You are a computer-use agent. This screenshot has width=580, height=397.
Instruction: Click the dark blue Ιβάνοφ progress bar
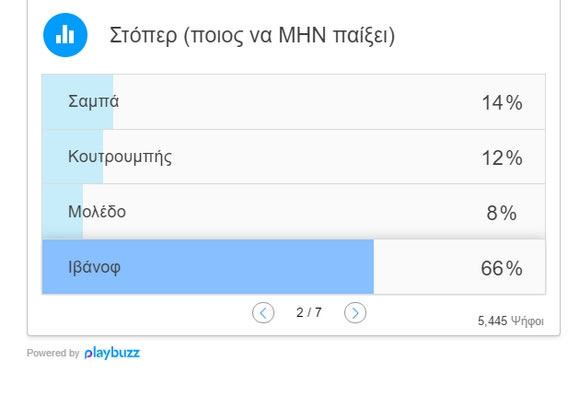(208, 267)
